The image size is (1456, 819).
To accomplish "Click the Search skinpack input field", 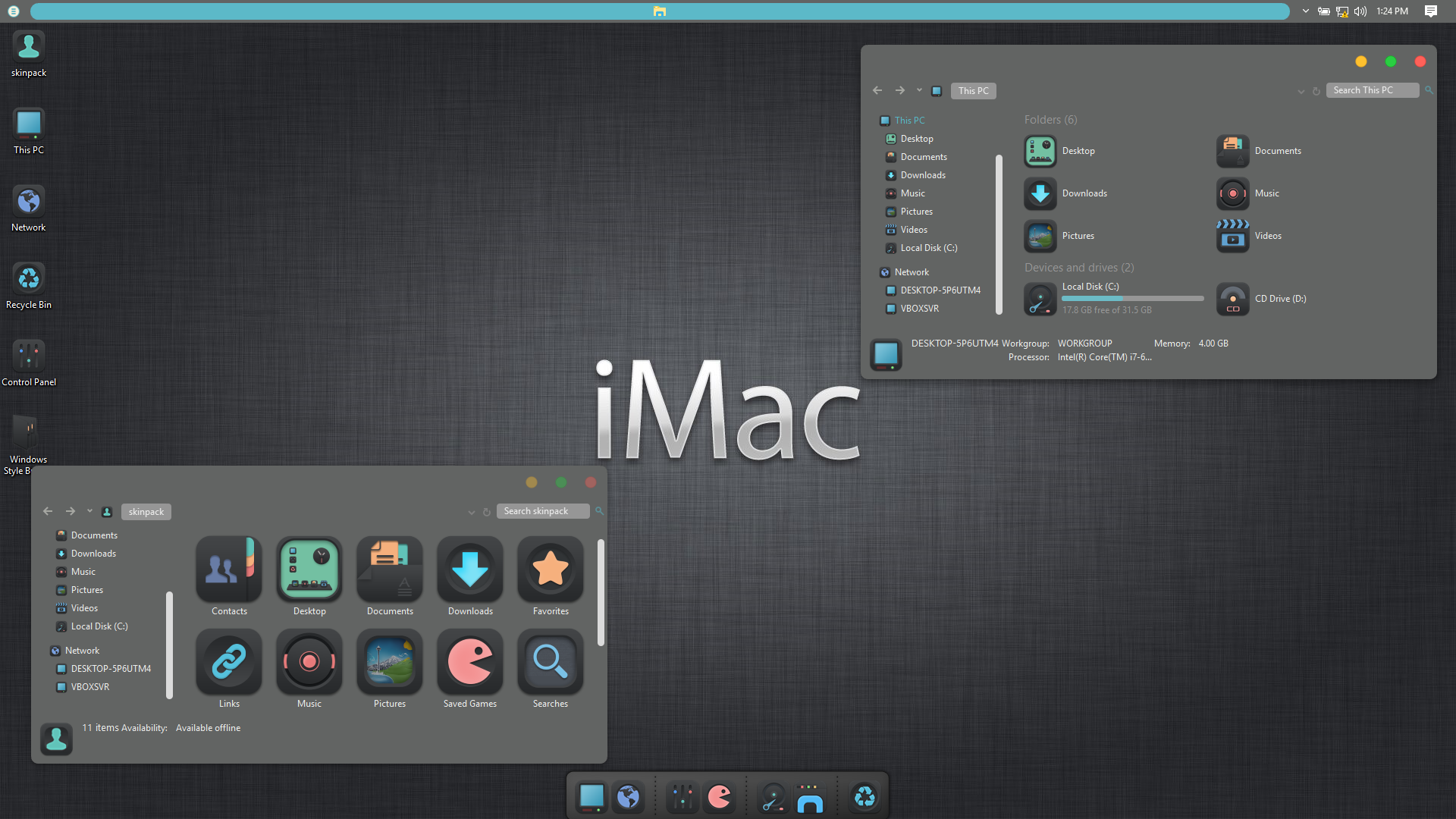I will click(542, 511).
